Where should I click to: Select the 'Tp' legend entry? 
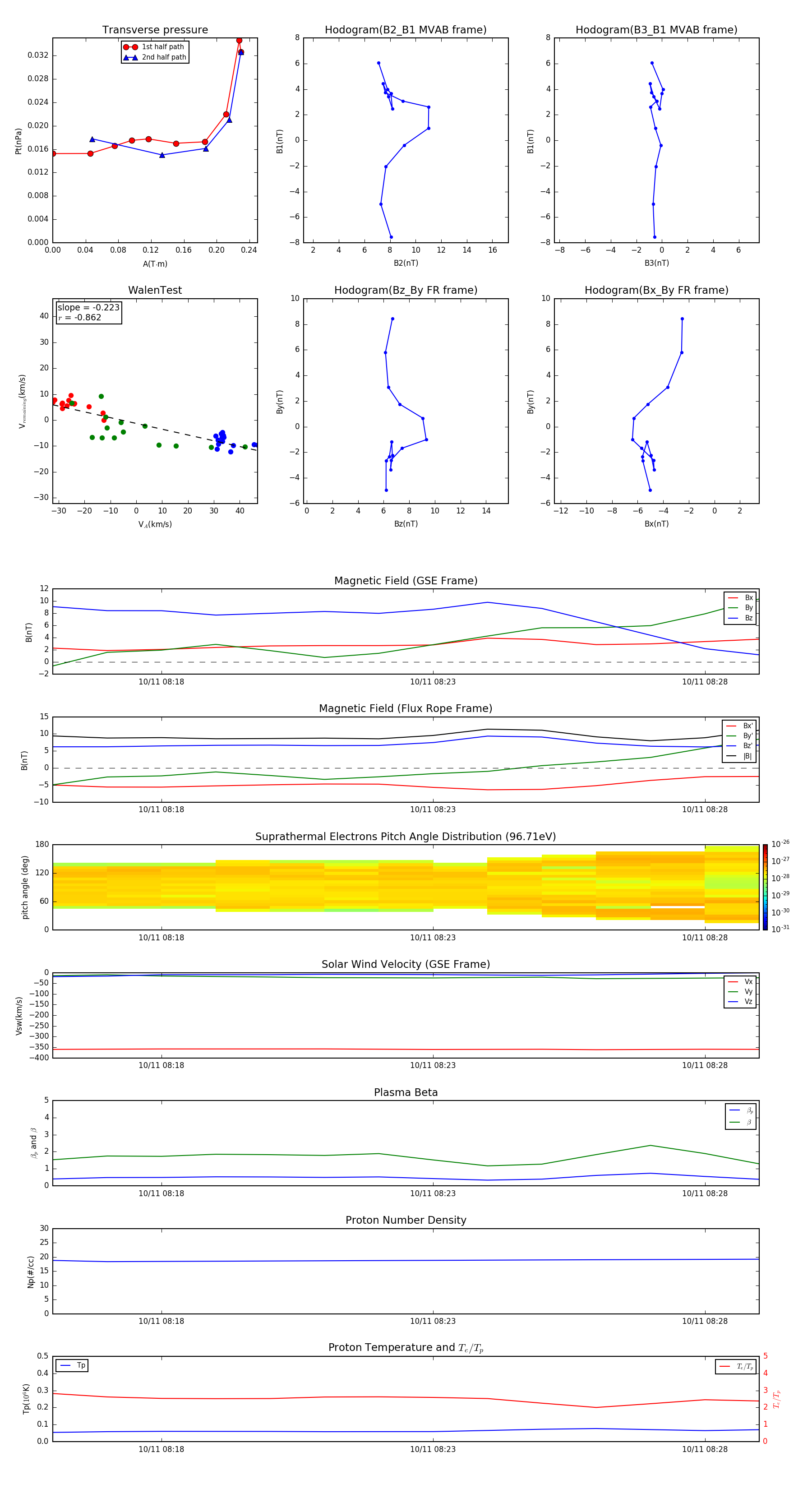pos(72,1366)
